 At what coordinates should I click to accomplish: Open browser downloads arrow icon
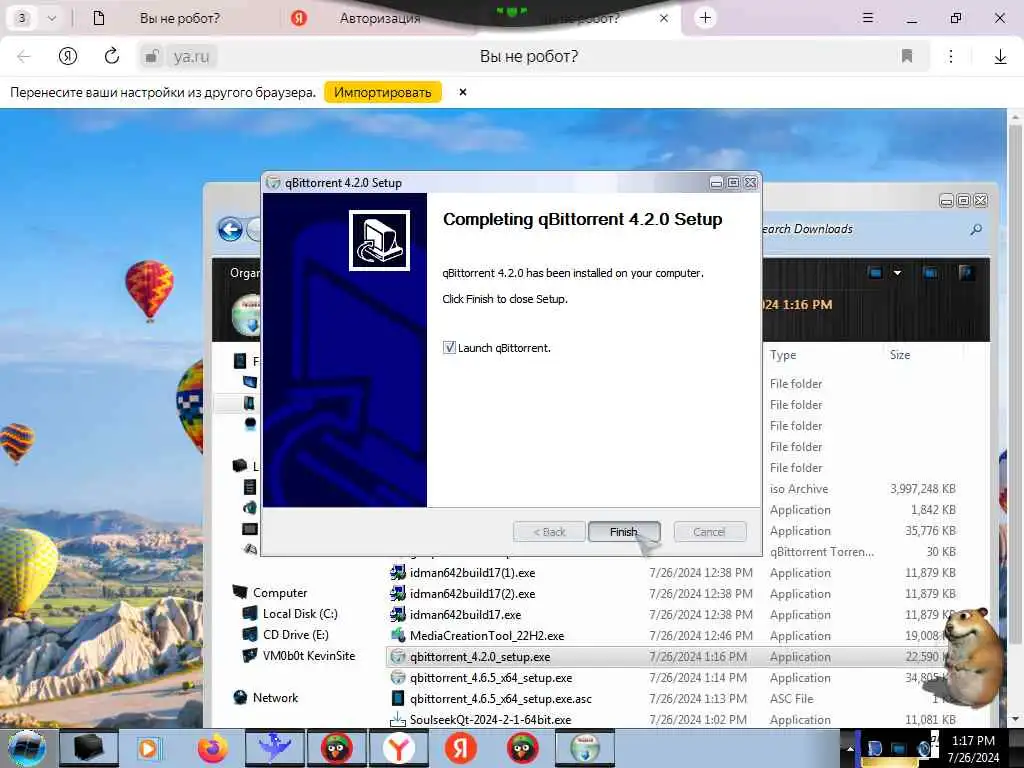[1000, 57]
